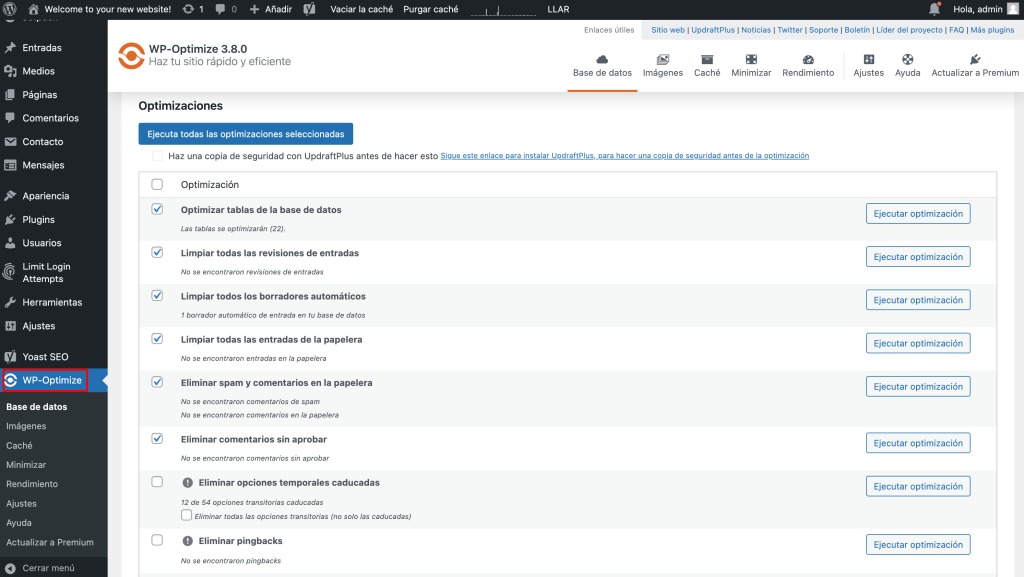Open the Más plugins link
This screenshot has width=1024, height=577.
pyautogui.click(x=992, y=30)
